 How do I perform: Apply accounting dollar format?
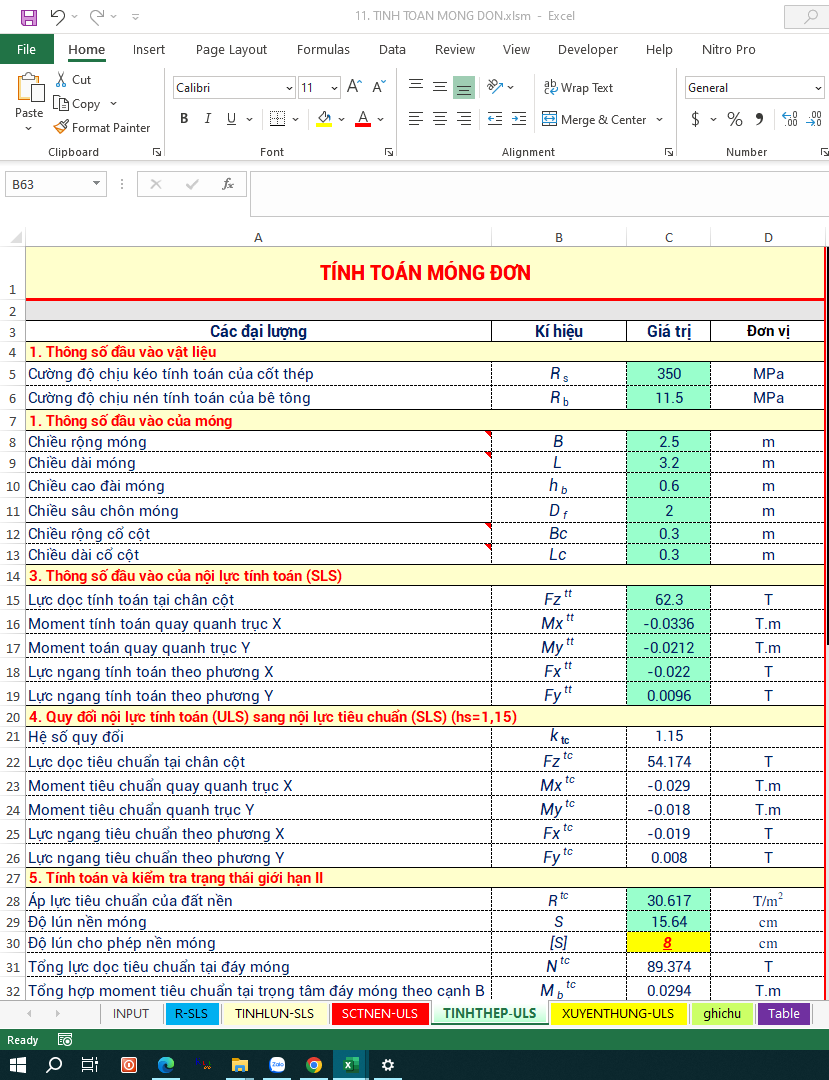click(x=695, y=119)
